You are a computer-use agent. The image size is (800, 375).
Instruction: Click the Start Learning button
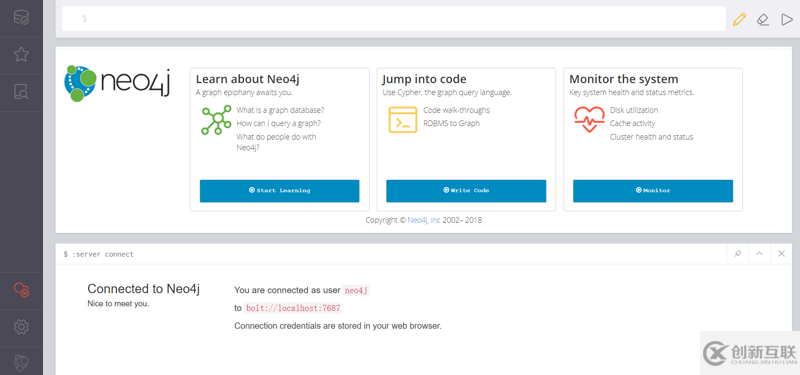280,191
